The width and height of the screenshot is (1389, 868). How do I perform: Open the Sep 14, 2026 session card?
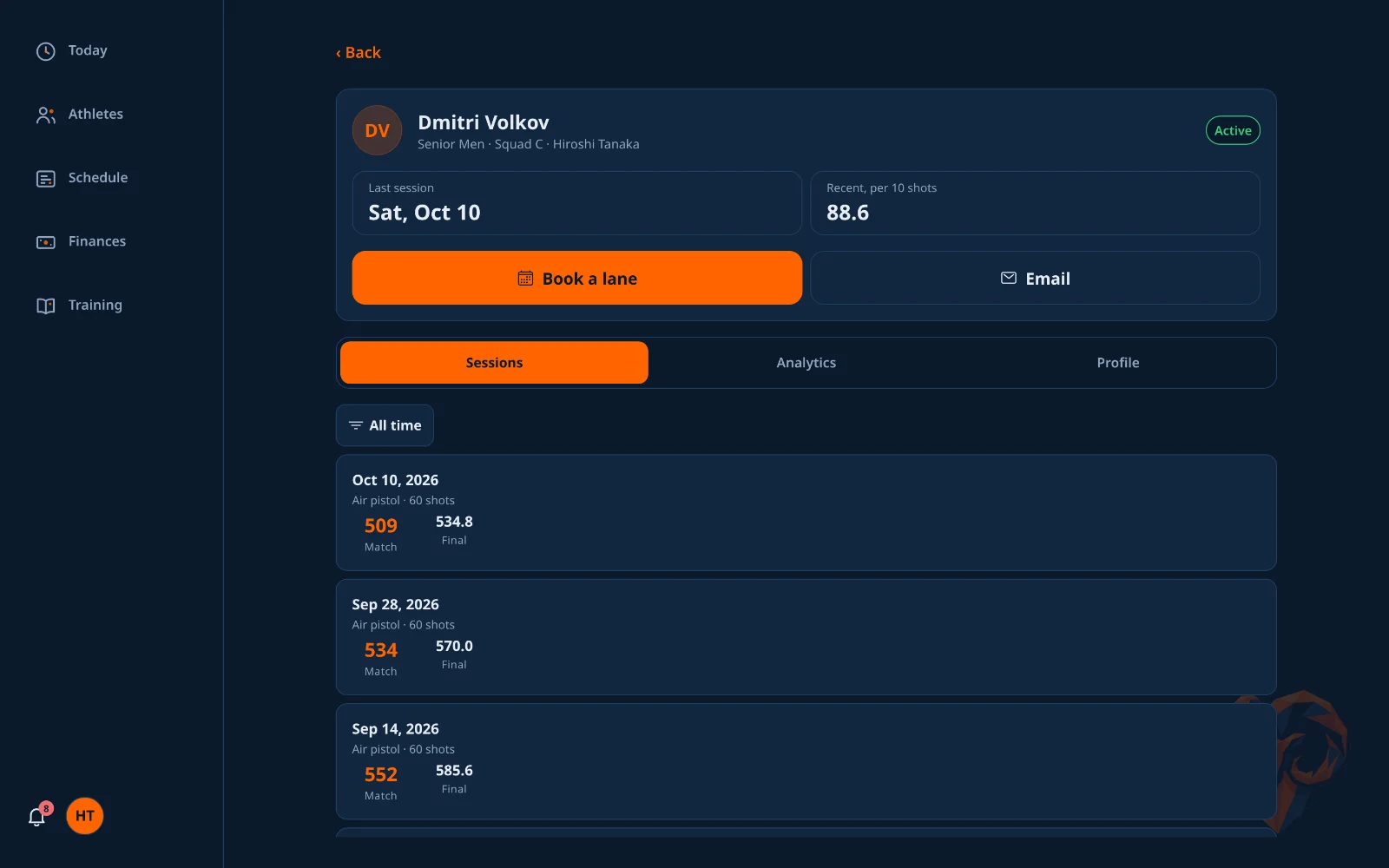(806, 761)
